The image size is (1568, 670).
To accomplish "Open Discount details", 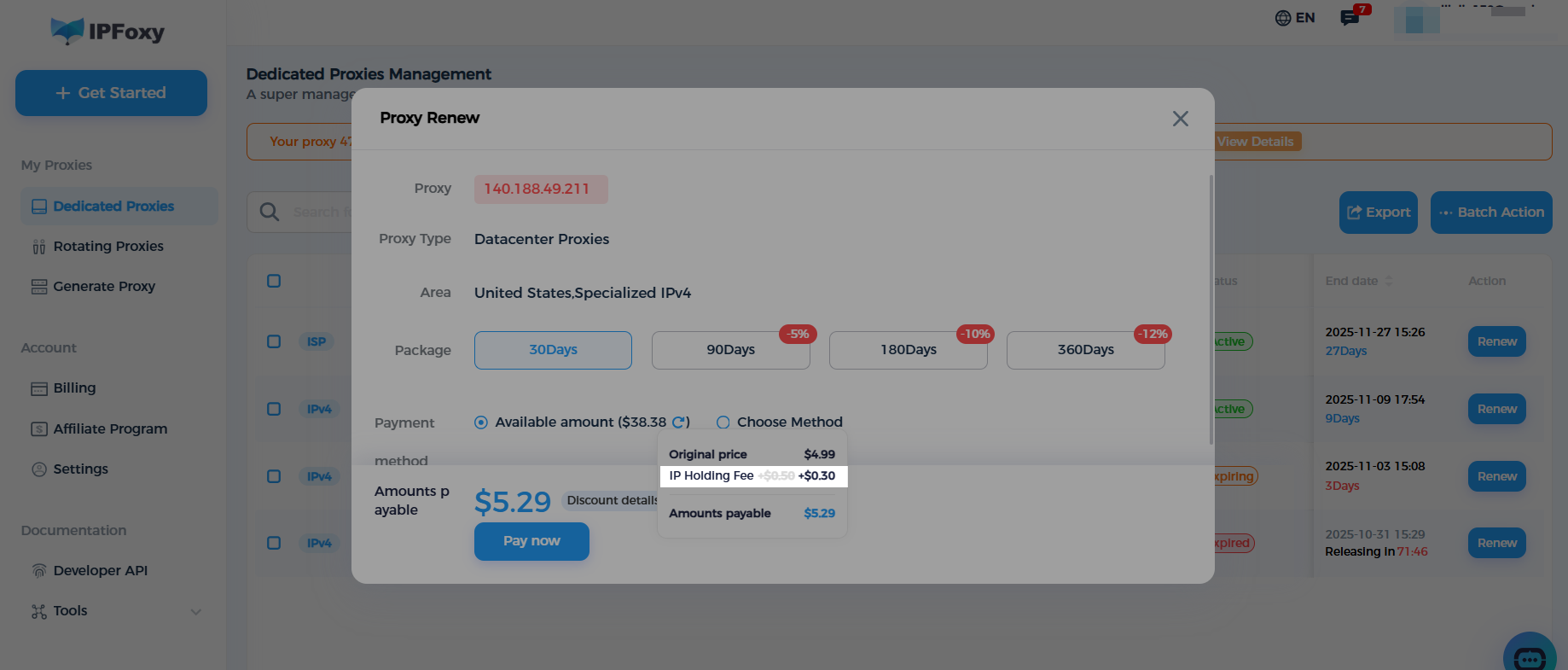I will (x=611, y=501).
